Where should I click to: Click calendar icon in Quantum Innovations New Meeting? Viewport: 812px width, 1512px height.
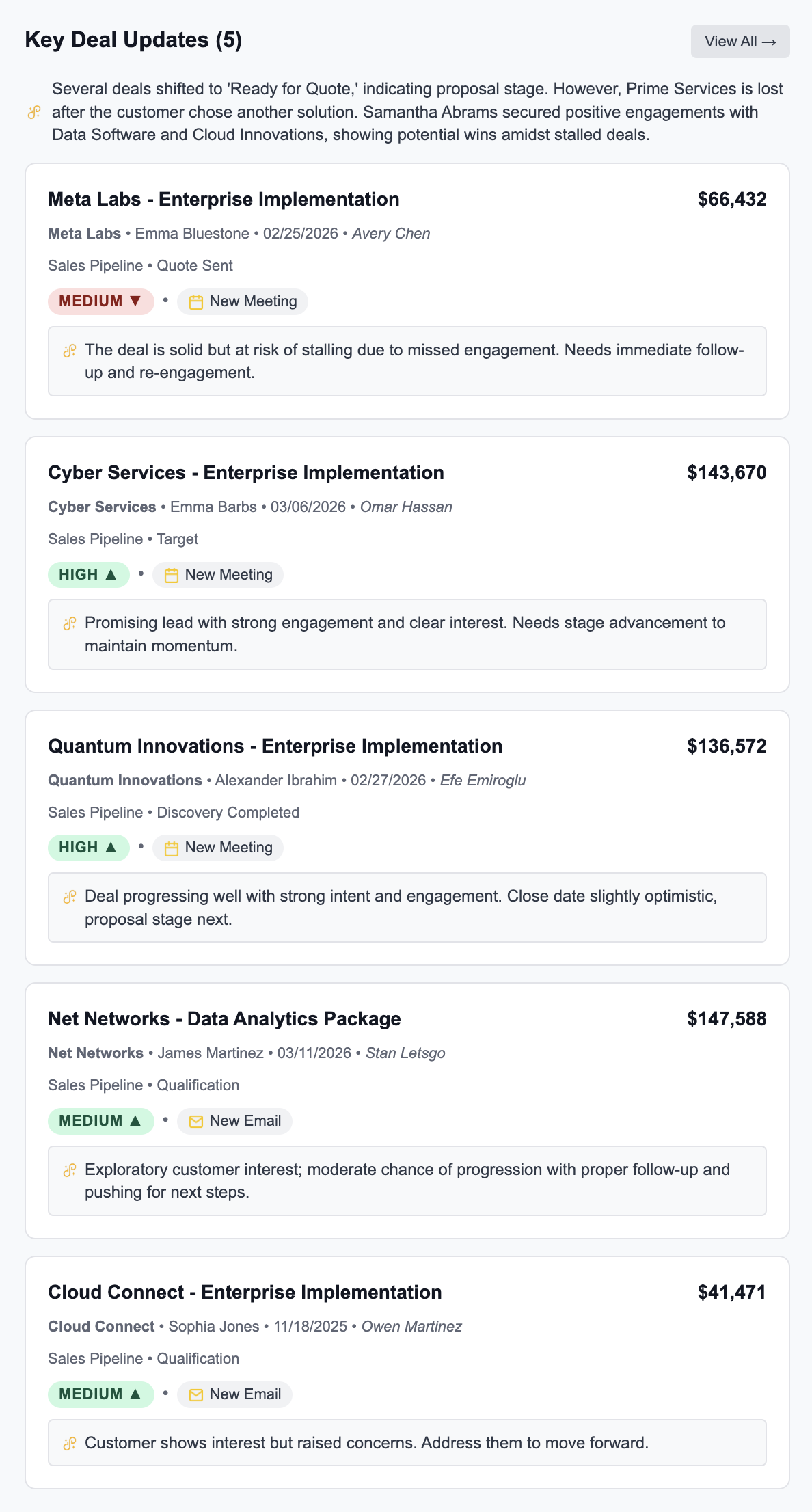pyautogui.click(x=172, y=848)
